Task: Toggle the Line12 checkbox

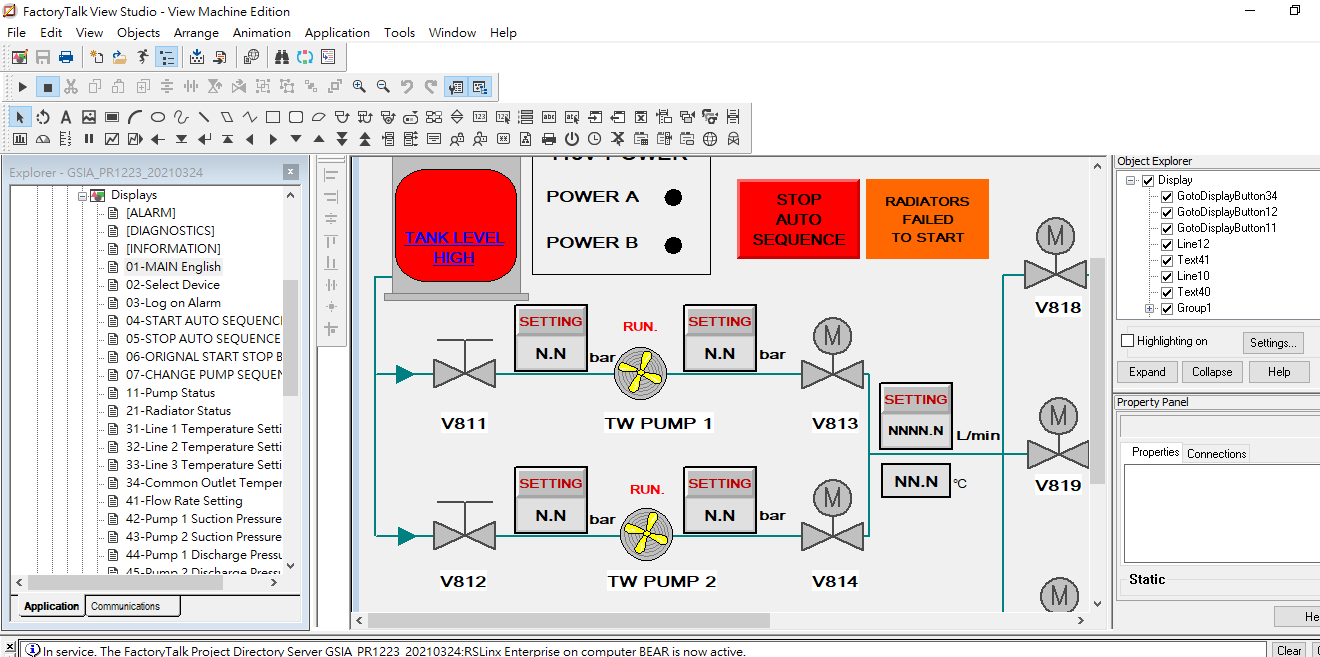Action: pos(1166,244)
